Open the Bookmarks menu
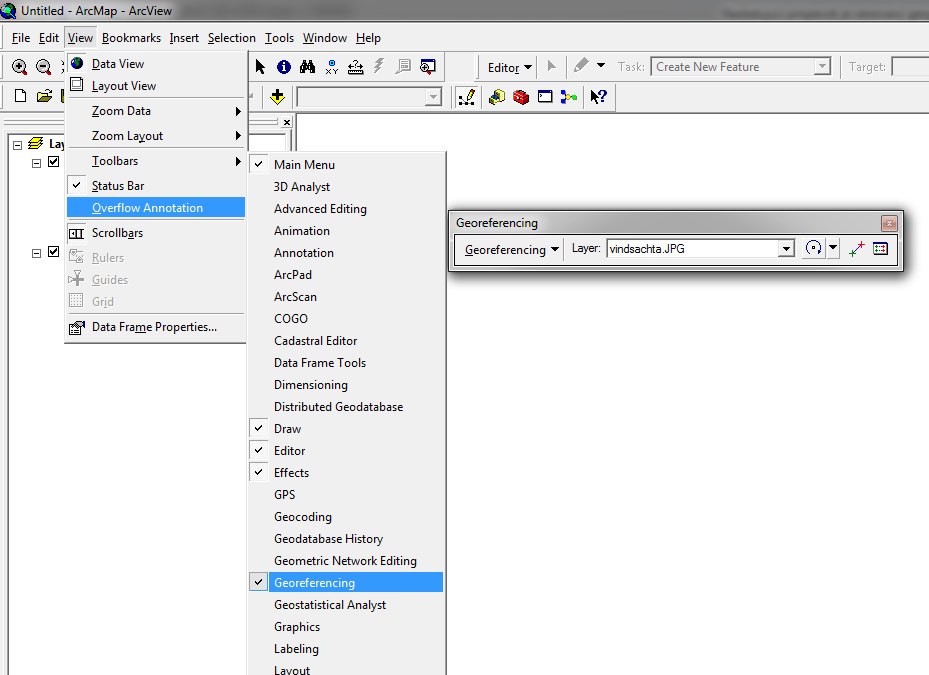This screenshot has height=675, width=929. click(131, 38)
